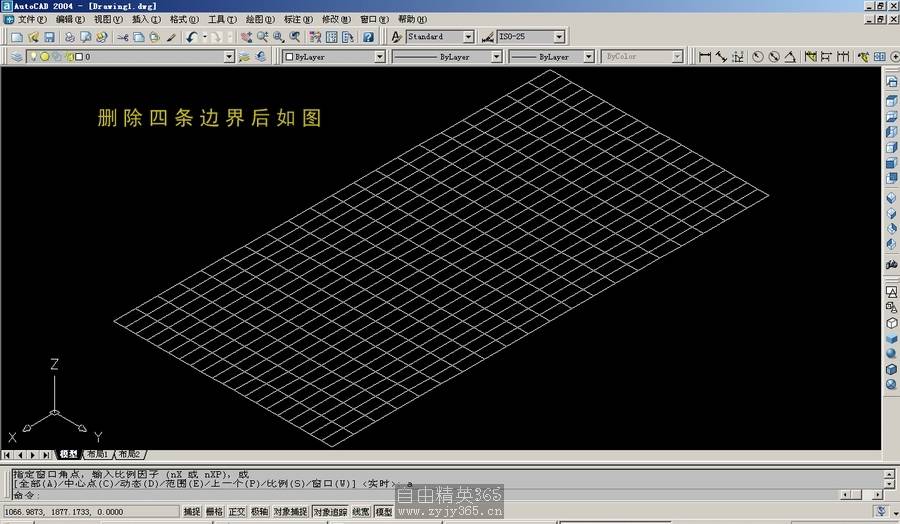Open the ByLayer color control
The height and width of the screenshot is (524, 900).
(x=332, y=57)
